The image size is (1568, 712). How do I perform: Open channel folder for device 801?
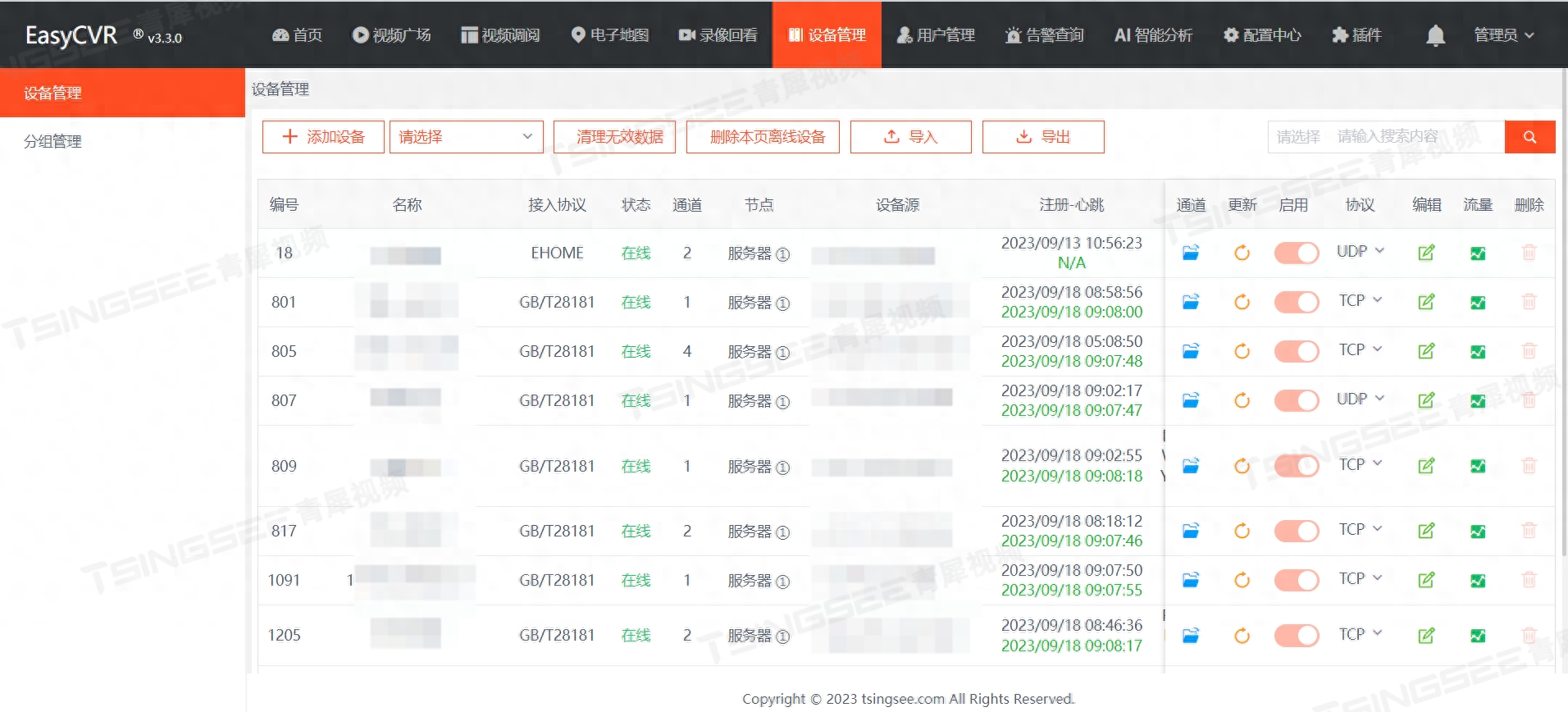1191,302
